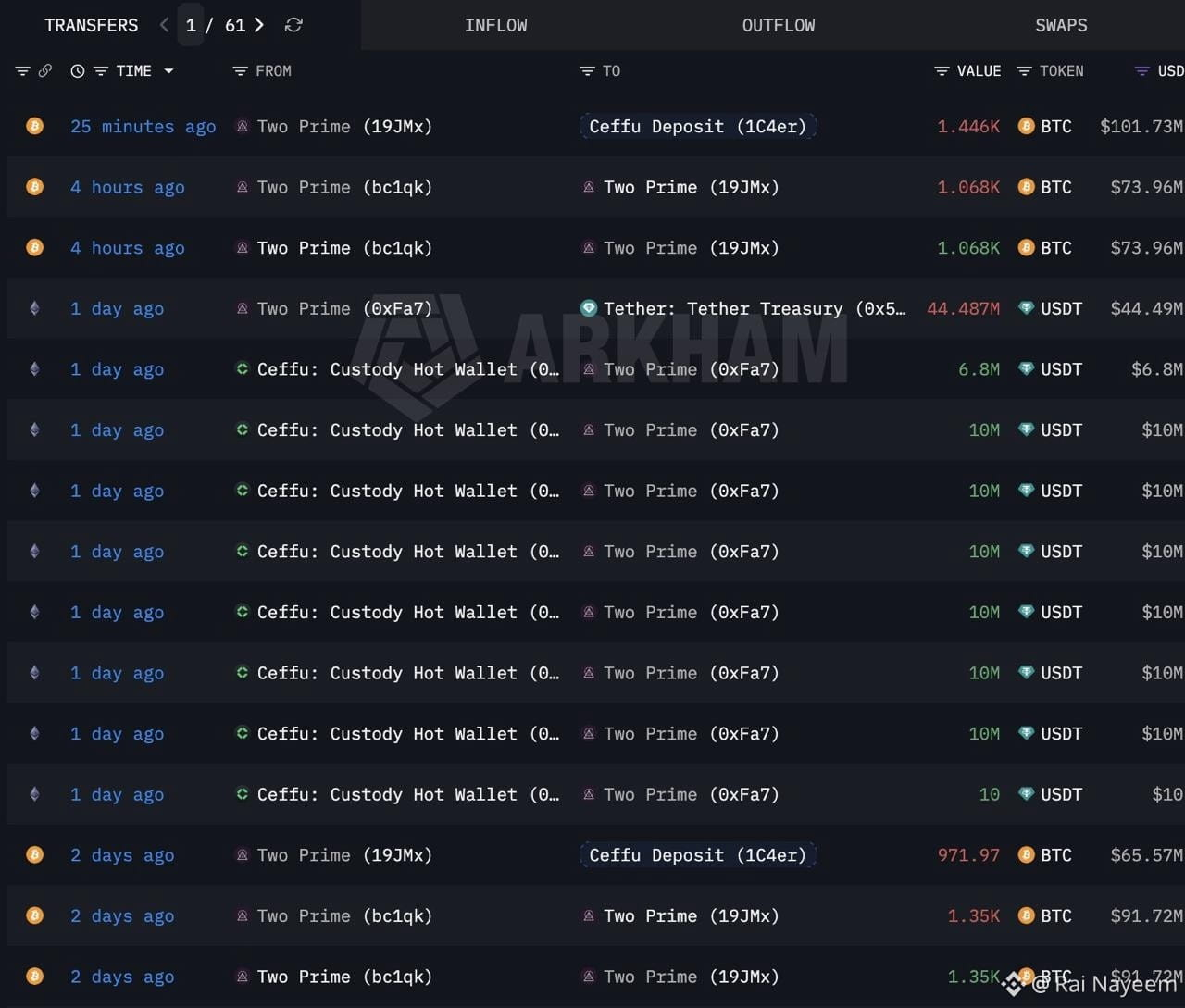Click the 1.446K transfer value
Image resolution: width=1185 pixels, height=1008 pixels.
click(x=968, y=127)
